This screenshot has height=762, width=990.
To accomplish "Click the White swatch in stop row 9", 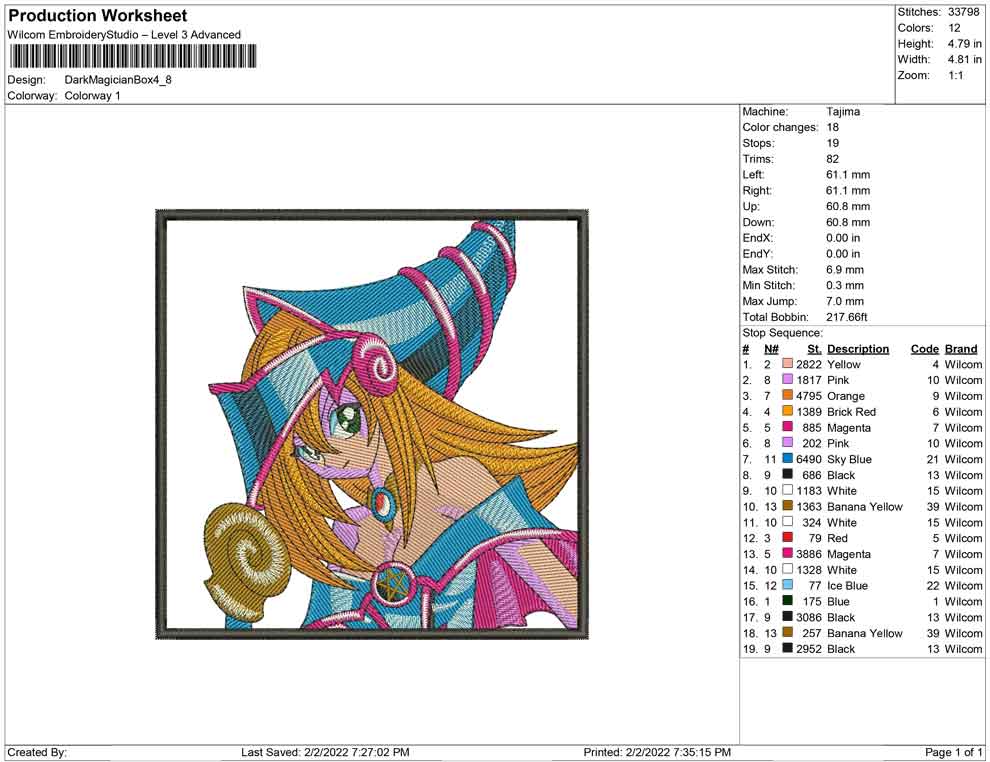I will pos(787,490).
